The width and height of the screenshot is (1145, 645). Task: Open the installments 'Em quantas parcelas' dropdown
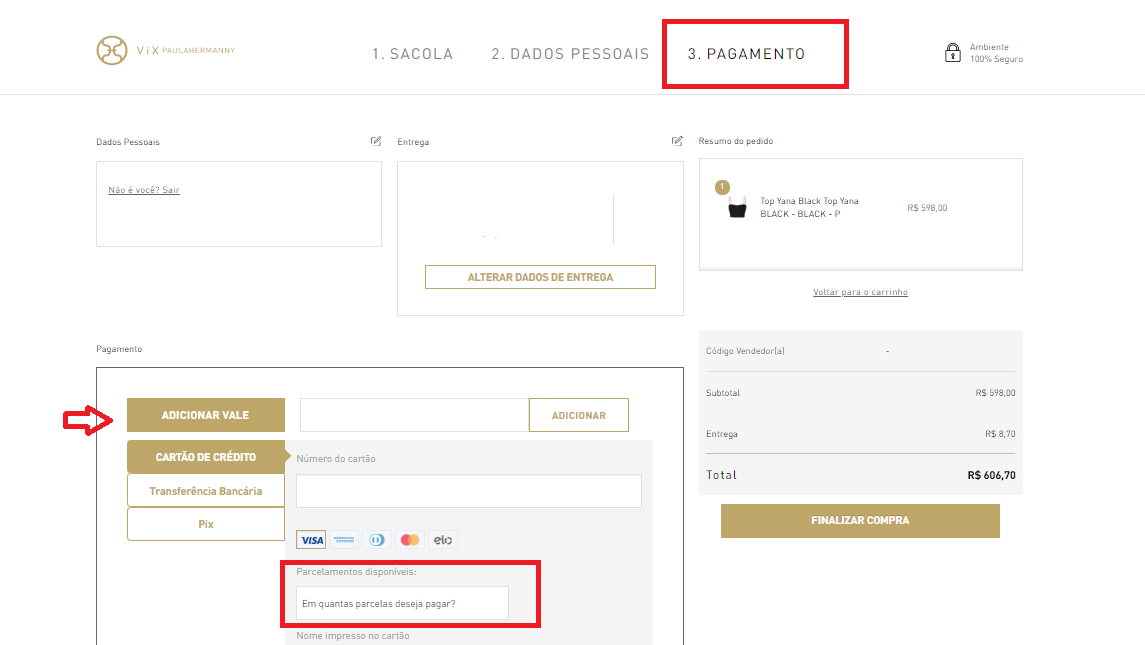coord(402,603)
